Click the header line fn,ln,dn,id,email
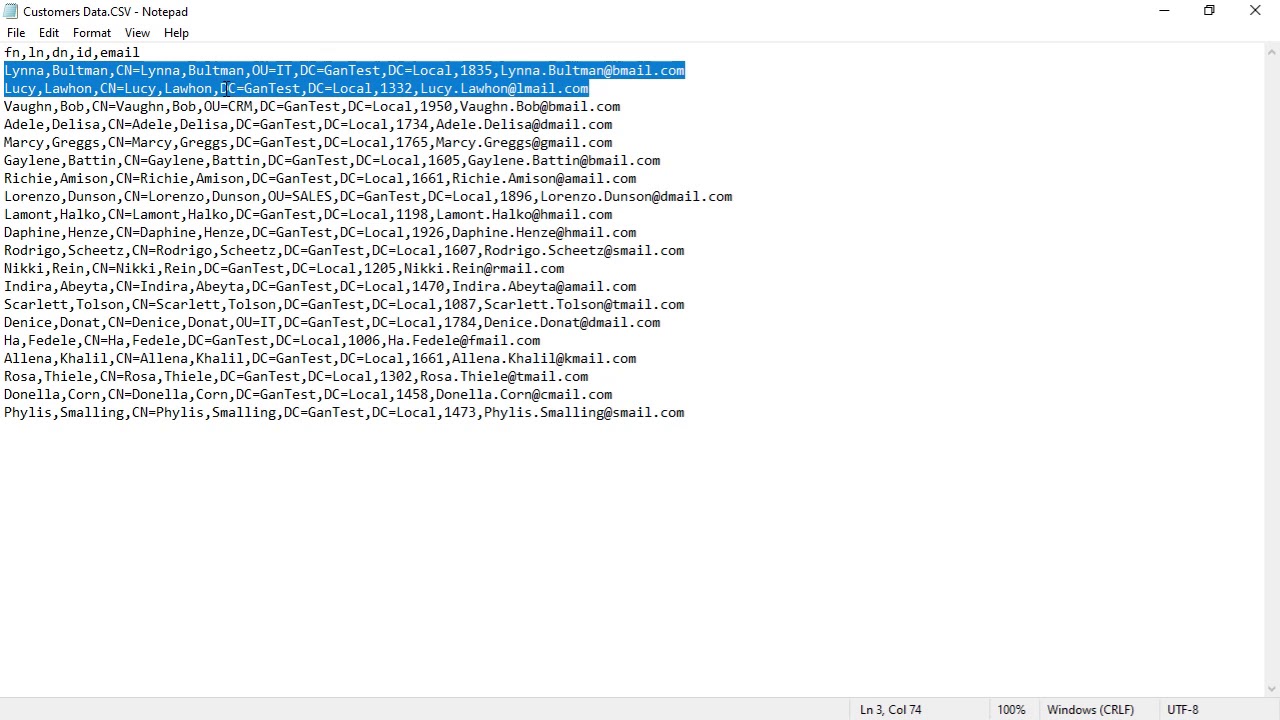This screenshot has width=1280, height=720. click(72, 52)
